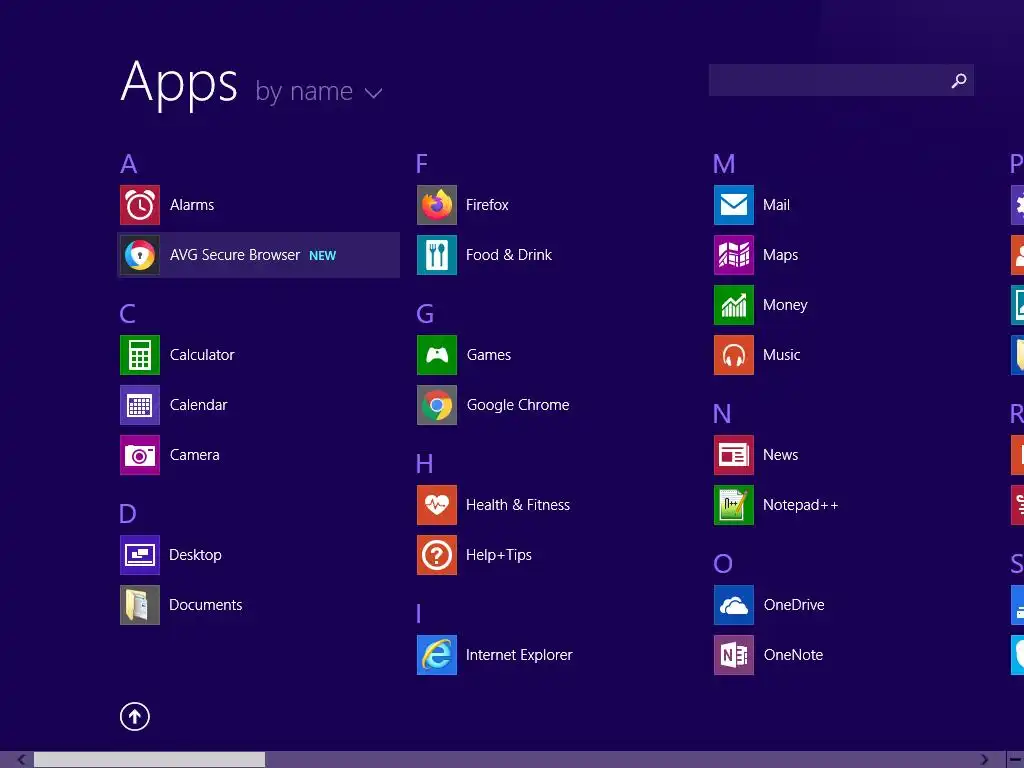Click the 'AVG Secure Browser' label
1024x768 pixels.
click(235, 255)
